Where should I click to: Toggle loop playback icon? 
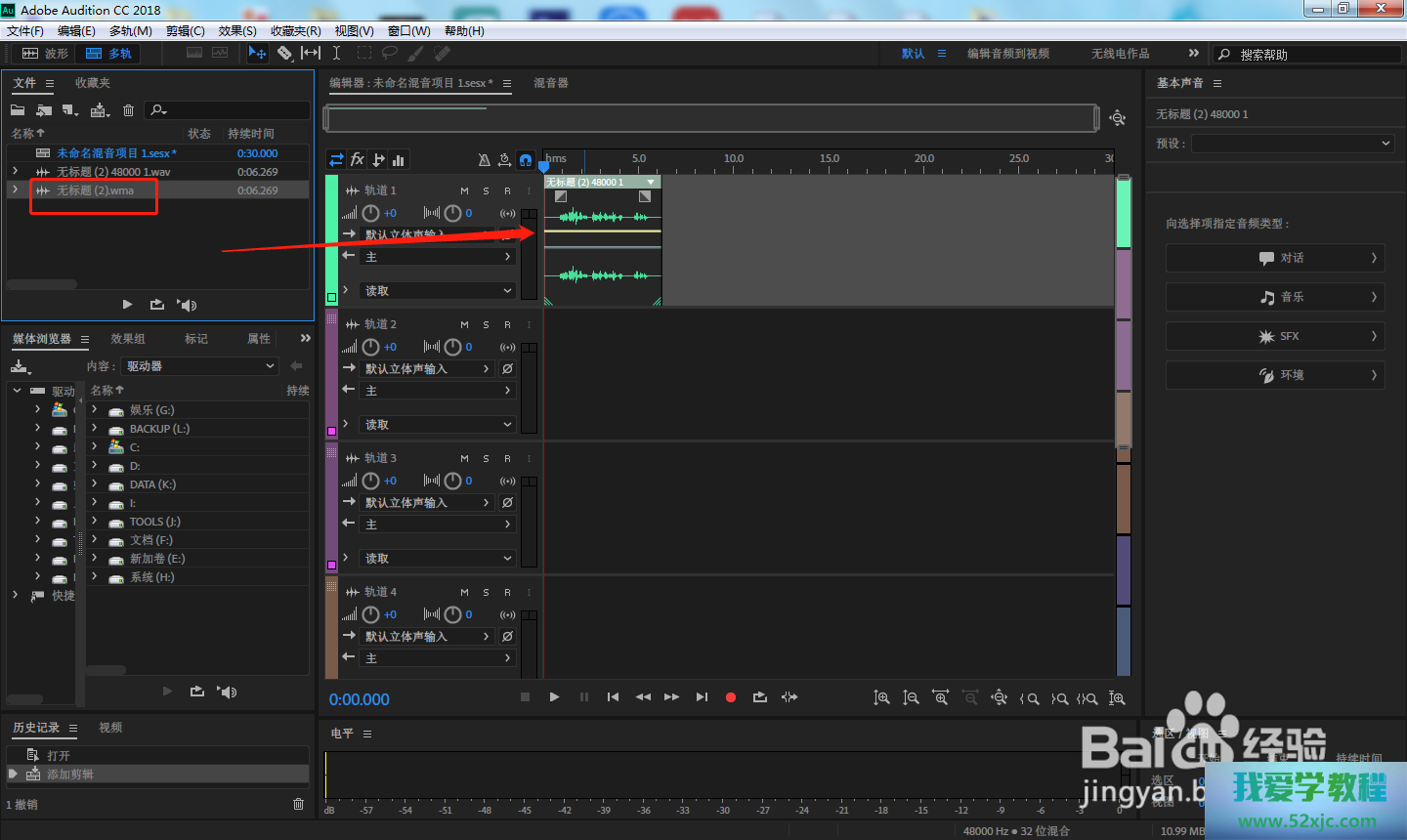point(759,697)
